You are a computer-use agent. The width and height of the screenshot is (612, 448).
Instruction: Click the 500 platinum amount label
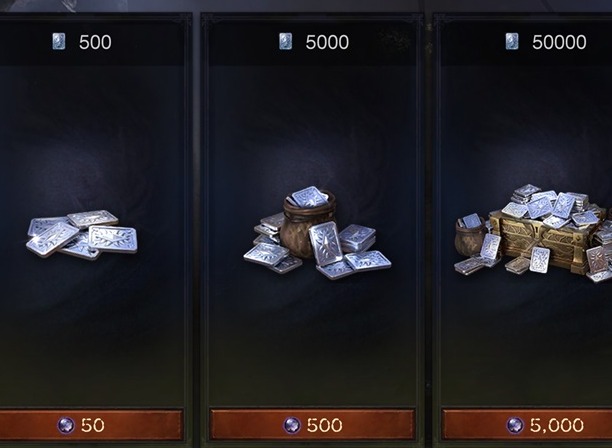pyautogui.click(x=95, y=42)
